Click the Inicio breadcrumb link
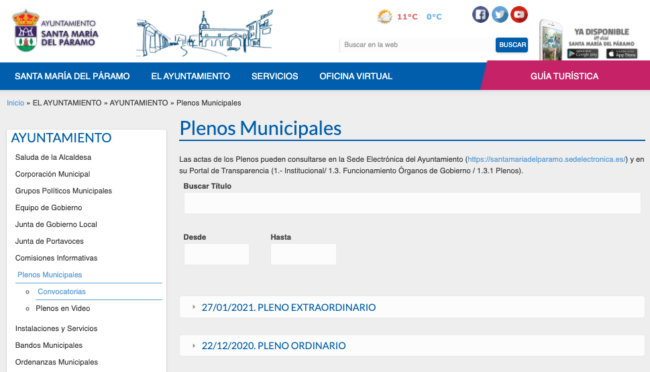 pos(15,103)
